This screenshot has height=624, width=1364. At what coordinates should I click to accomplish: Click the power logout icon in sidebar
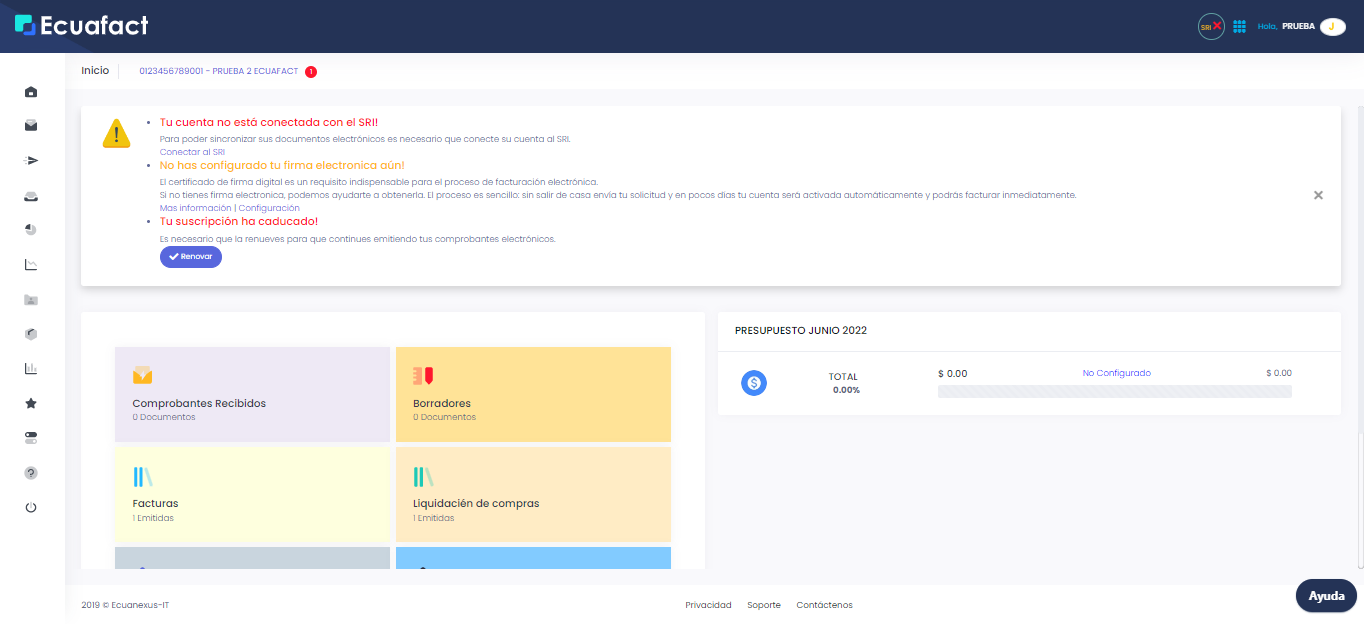click(x=30, y=506)
